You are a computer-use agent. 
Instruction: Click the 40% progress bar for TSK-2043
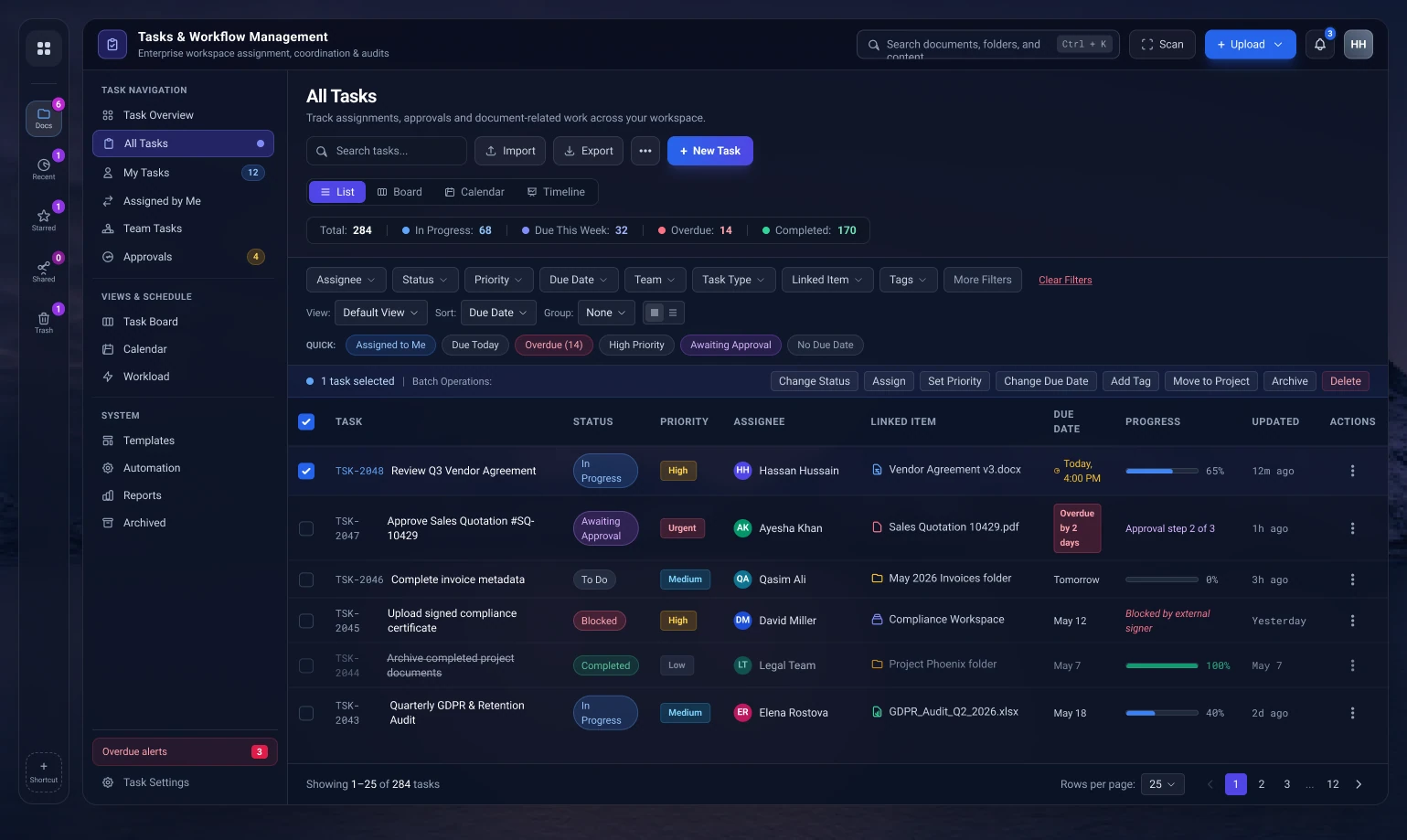point(1162,713)
